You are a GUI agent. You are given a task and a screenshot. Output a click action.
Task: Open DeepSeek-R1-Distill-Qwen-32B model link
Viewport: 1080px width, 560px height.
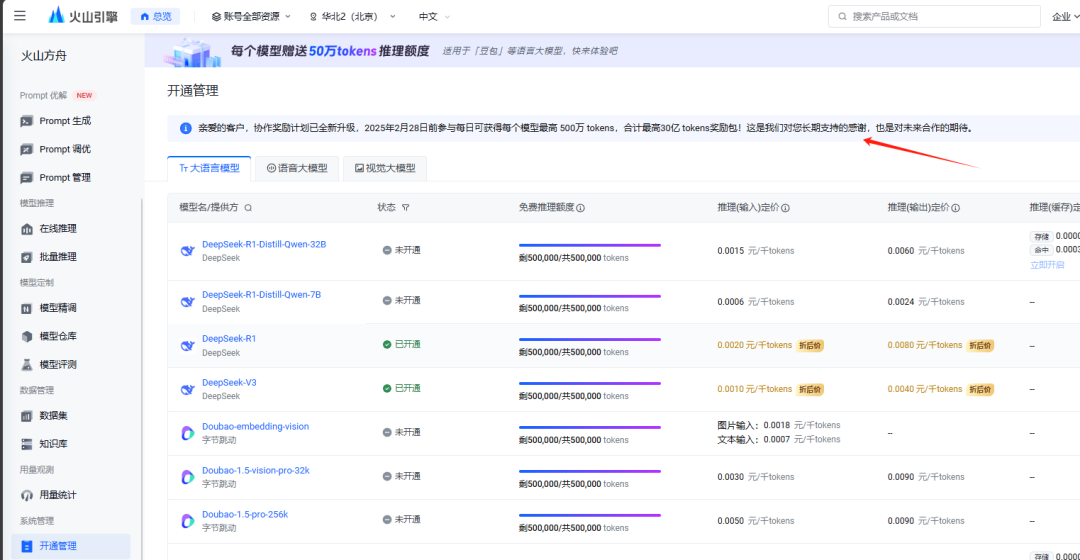click(264, 245)
